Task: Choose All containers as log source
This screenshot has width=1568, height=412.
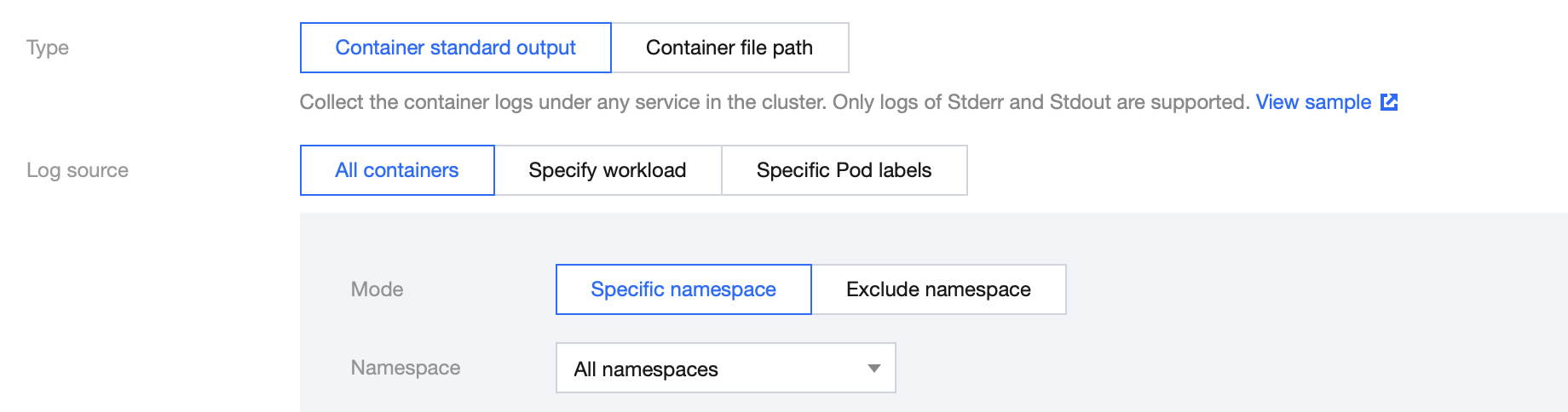Action: (397, 170)
